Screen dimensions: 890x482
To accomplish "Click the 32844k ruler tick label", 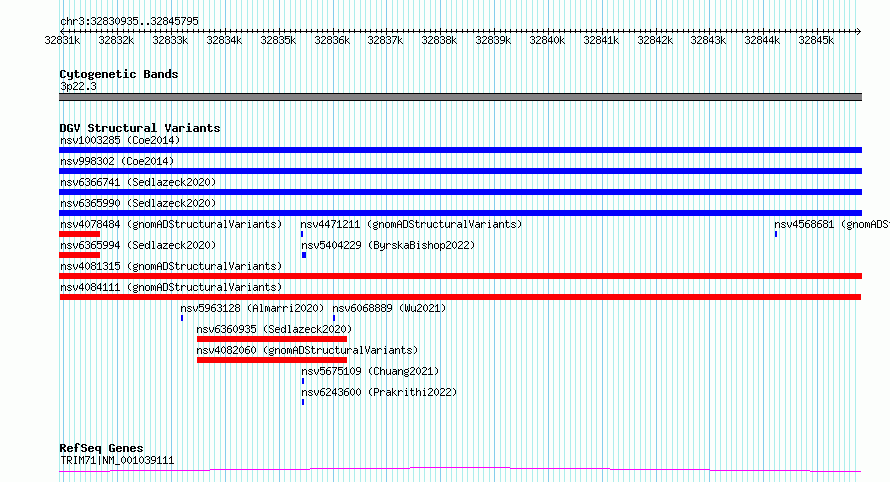I will tap(762, 40).
